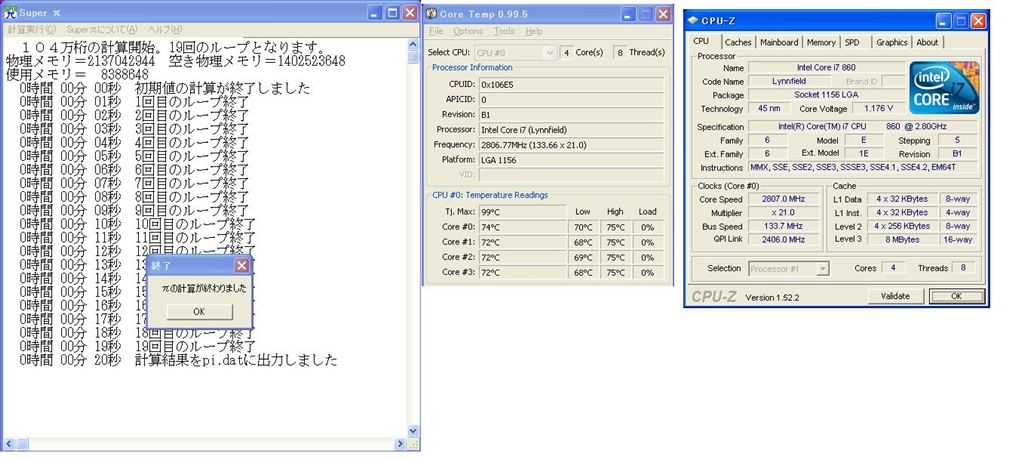
Task: Click the Intel Core i7 logo badge
Action: point(944,87)
